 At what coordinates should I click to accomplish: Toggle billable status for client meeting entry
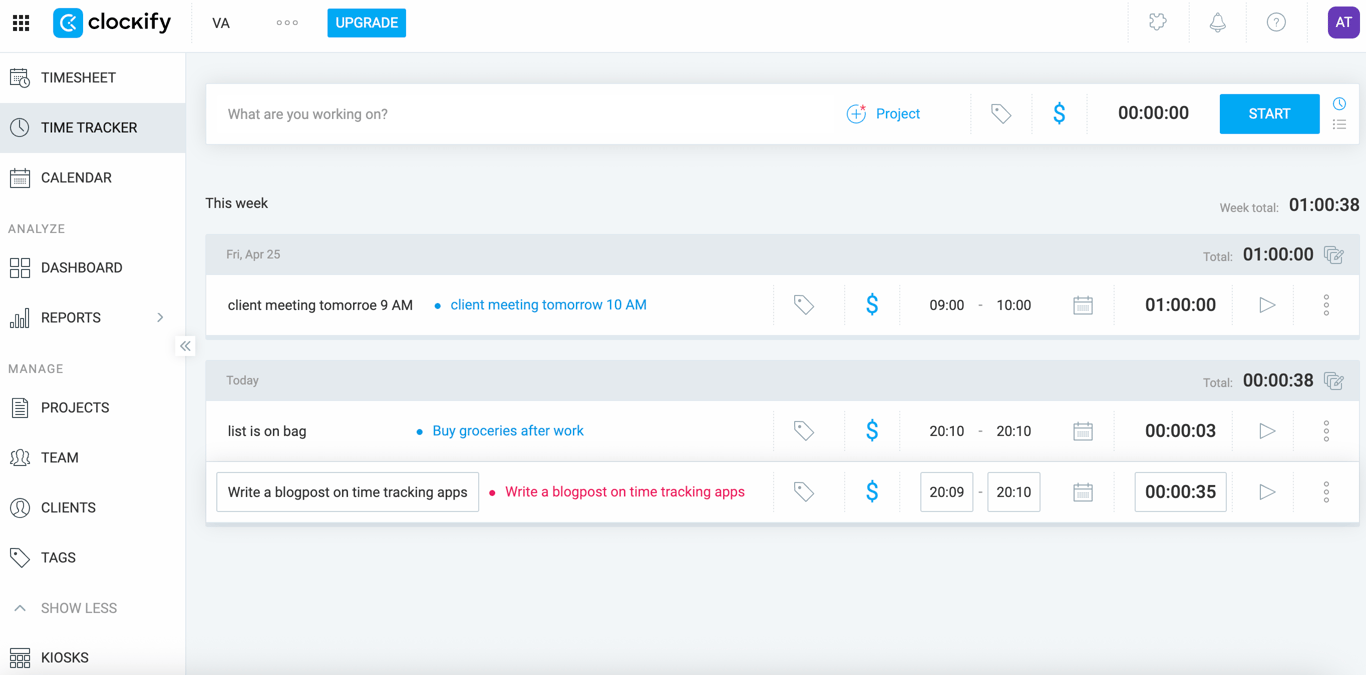(x=872, y=305)
